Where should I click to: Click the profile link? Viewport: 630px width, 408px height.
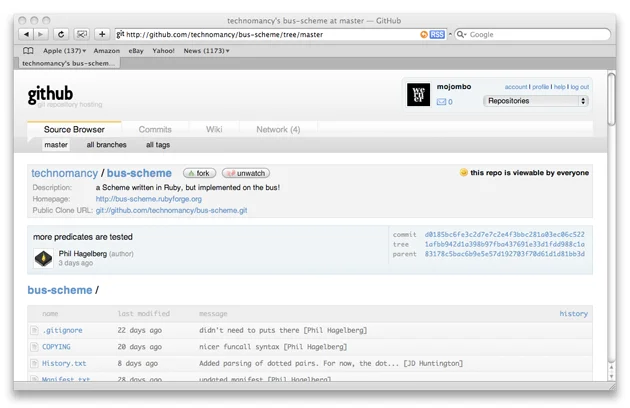point(540,87)
